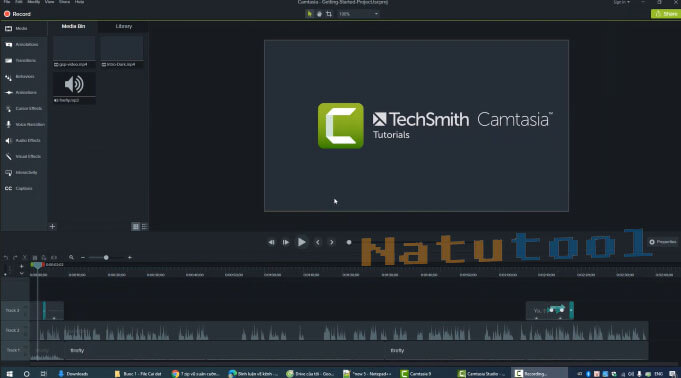Select the Track 3 label
Viewport: 681px width, 378px height.
click(13, 311)
